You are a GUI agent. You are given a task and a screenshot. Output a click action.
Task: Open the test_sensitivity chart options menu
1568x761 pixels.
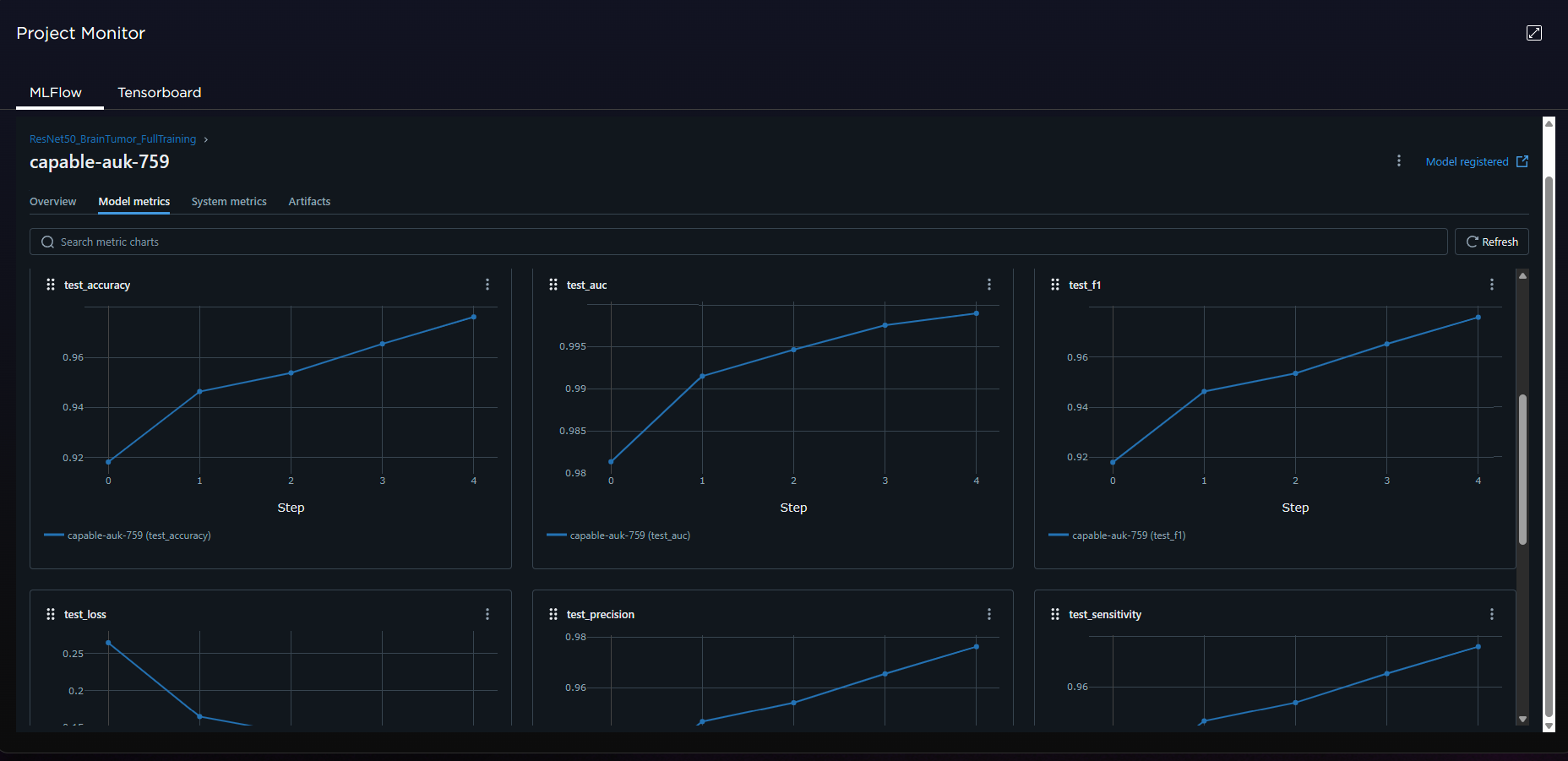click(1492, 614)
